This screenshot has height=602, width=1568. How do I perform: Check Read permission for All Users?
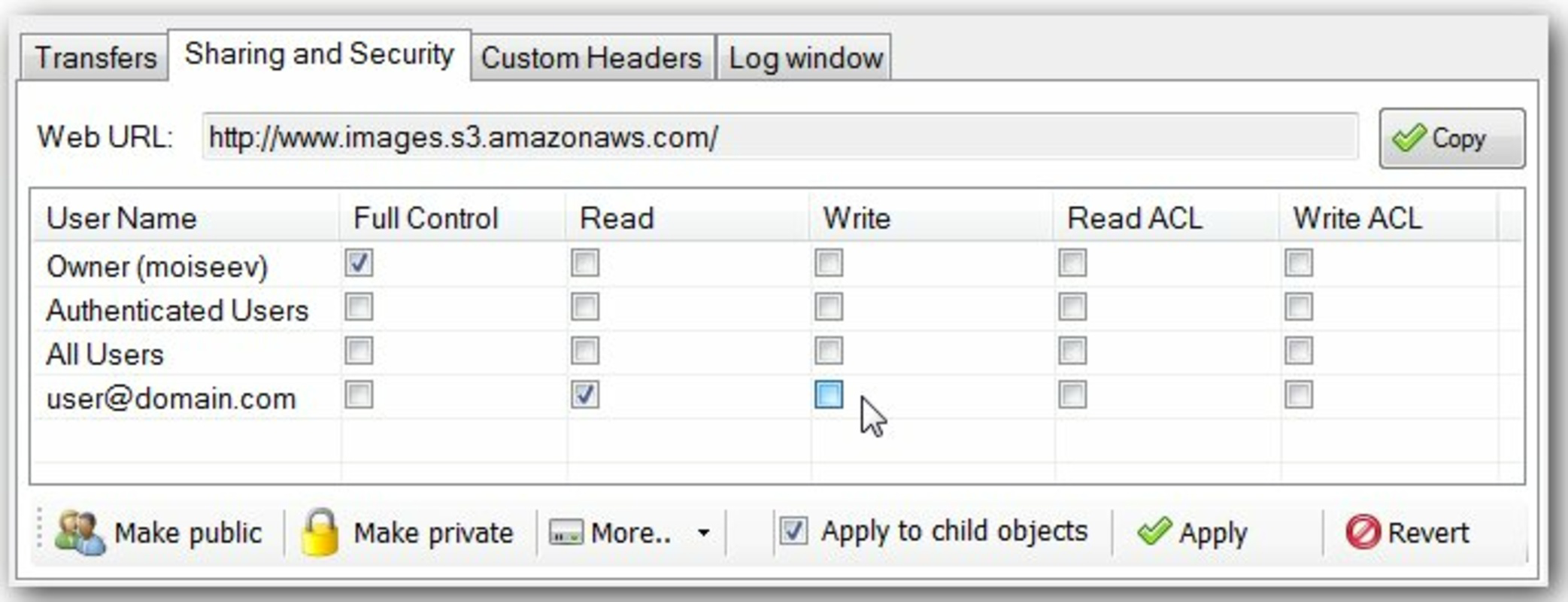coord(585,351)
